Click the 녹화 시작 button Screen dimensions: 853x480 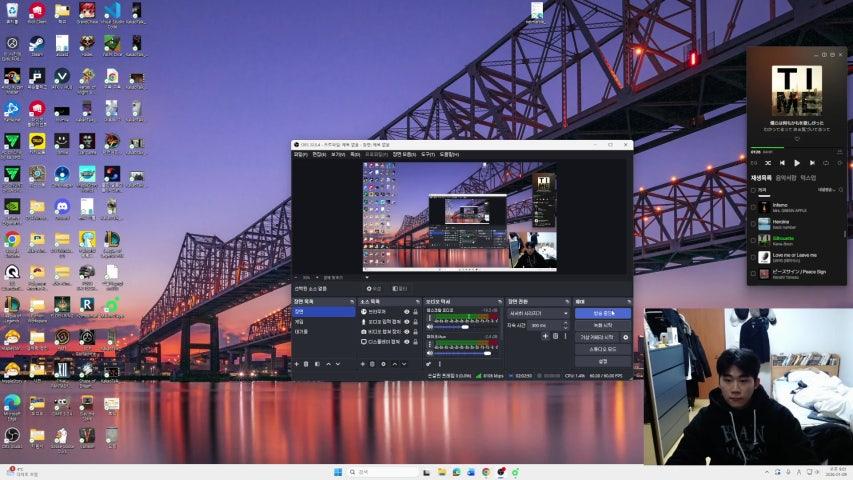pyautogui.click(x=602, y=325)
